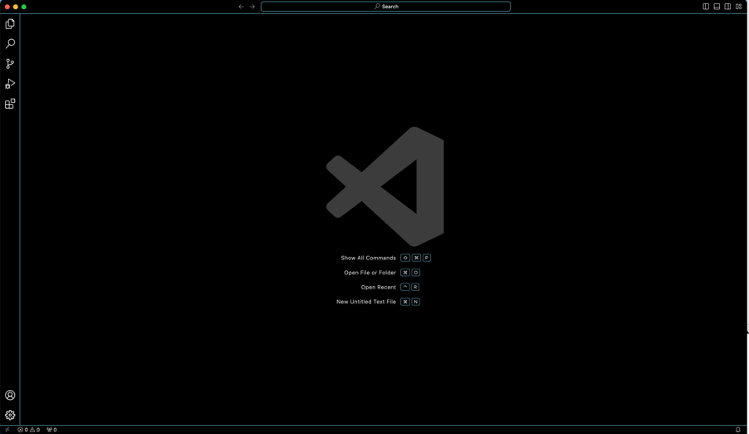The image size is (749, 434).
Task: Click the top Search command center field
Action: click(385, 7)
